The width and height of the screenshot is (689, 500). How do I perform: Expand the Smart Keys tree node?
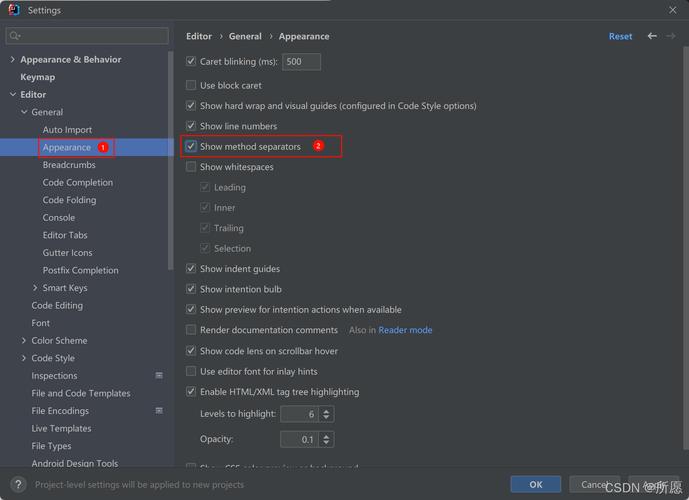tap(36, 288)
